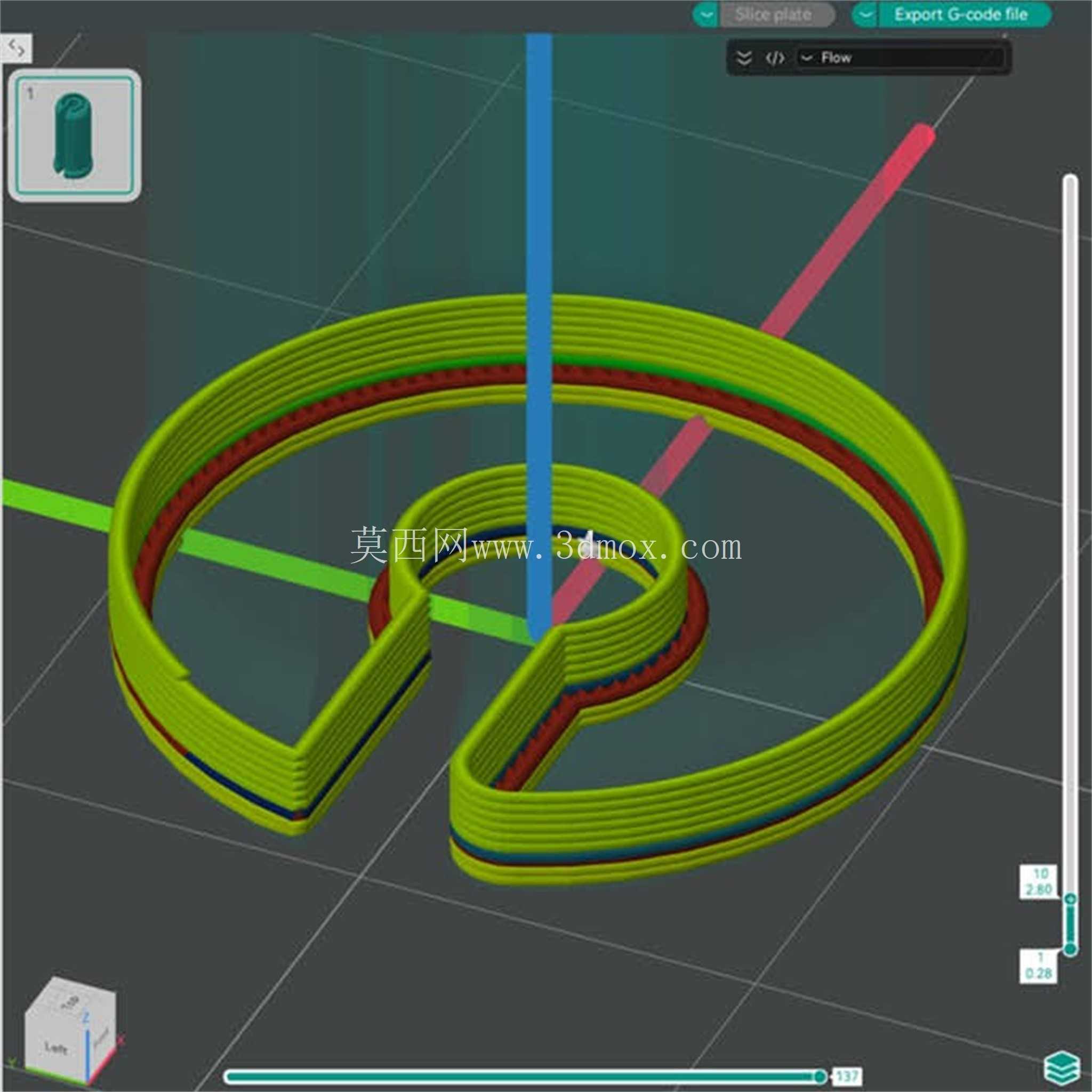Open the Flow view type dropdown

point(901,58)
